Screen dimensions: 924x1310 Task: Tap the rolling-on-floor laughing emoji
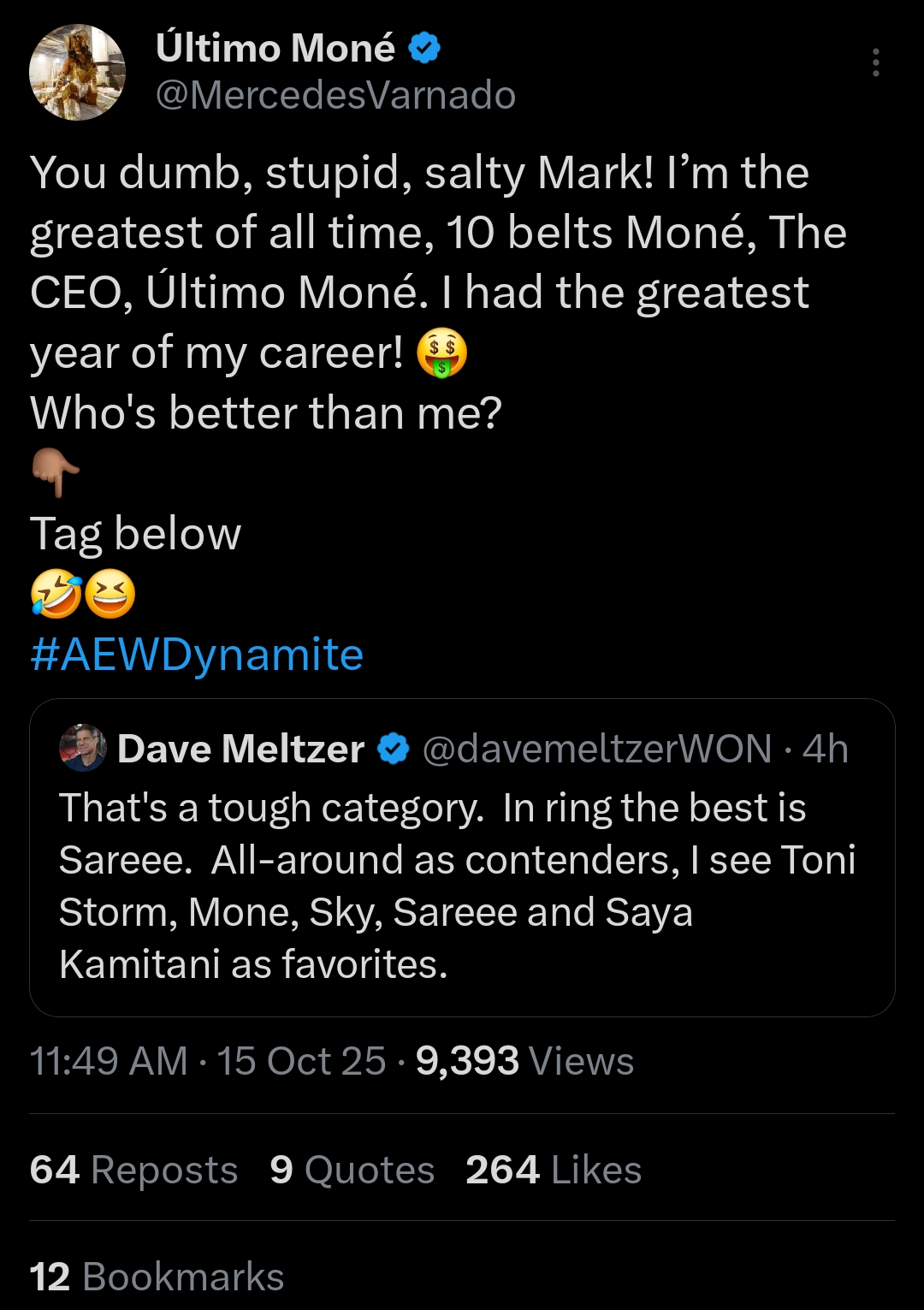(x=55, y=595)
